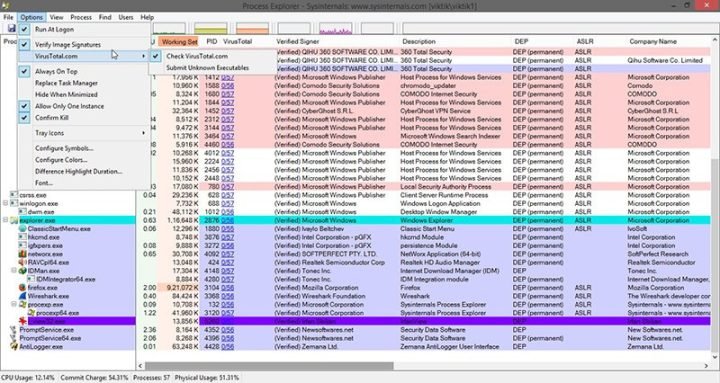This screenshot has height=383, width=720.
Task: Click the Wireshark.exe fin icon
Action: (22, 296)
